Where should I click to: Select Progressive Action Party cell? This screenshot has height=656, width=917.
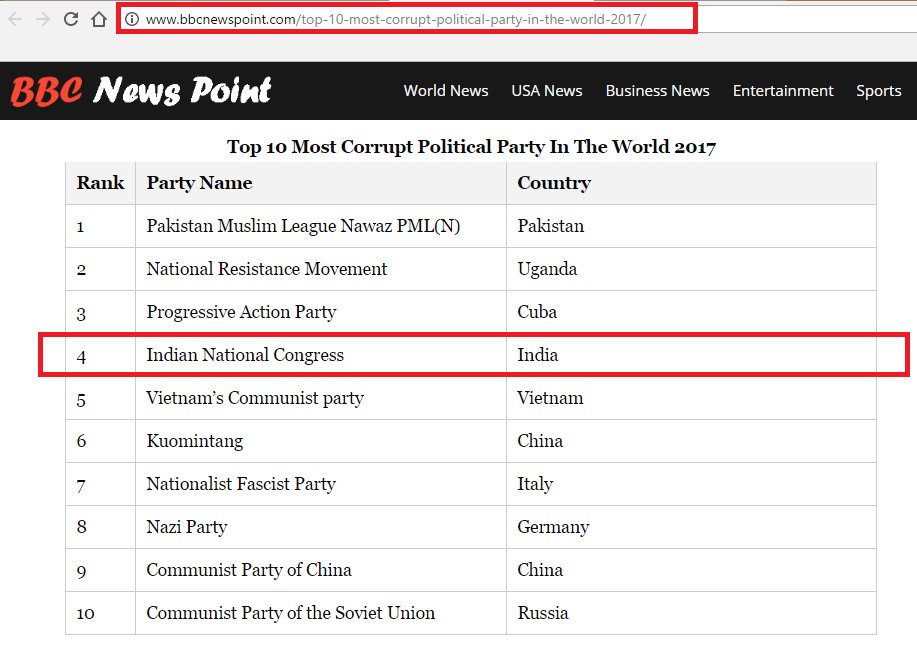point(321,312)
